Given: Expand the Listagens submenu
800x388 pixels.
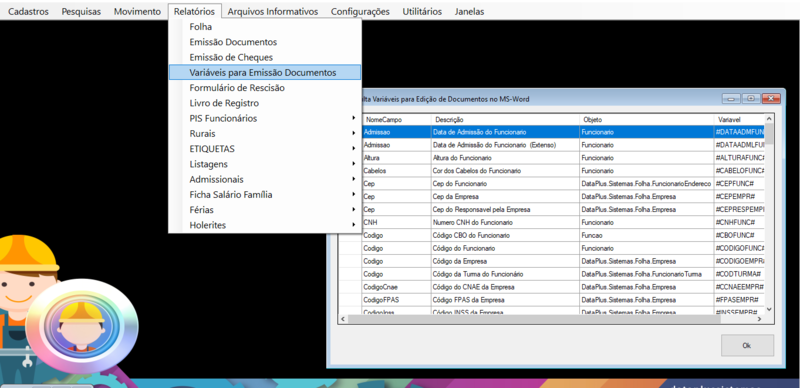Looking at the screenshot, I should [x=265, y=164].
